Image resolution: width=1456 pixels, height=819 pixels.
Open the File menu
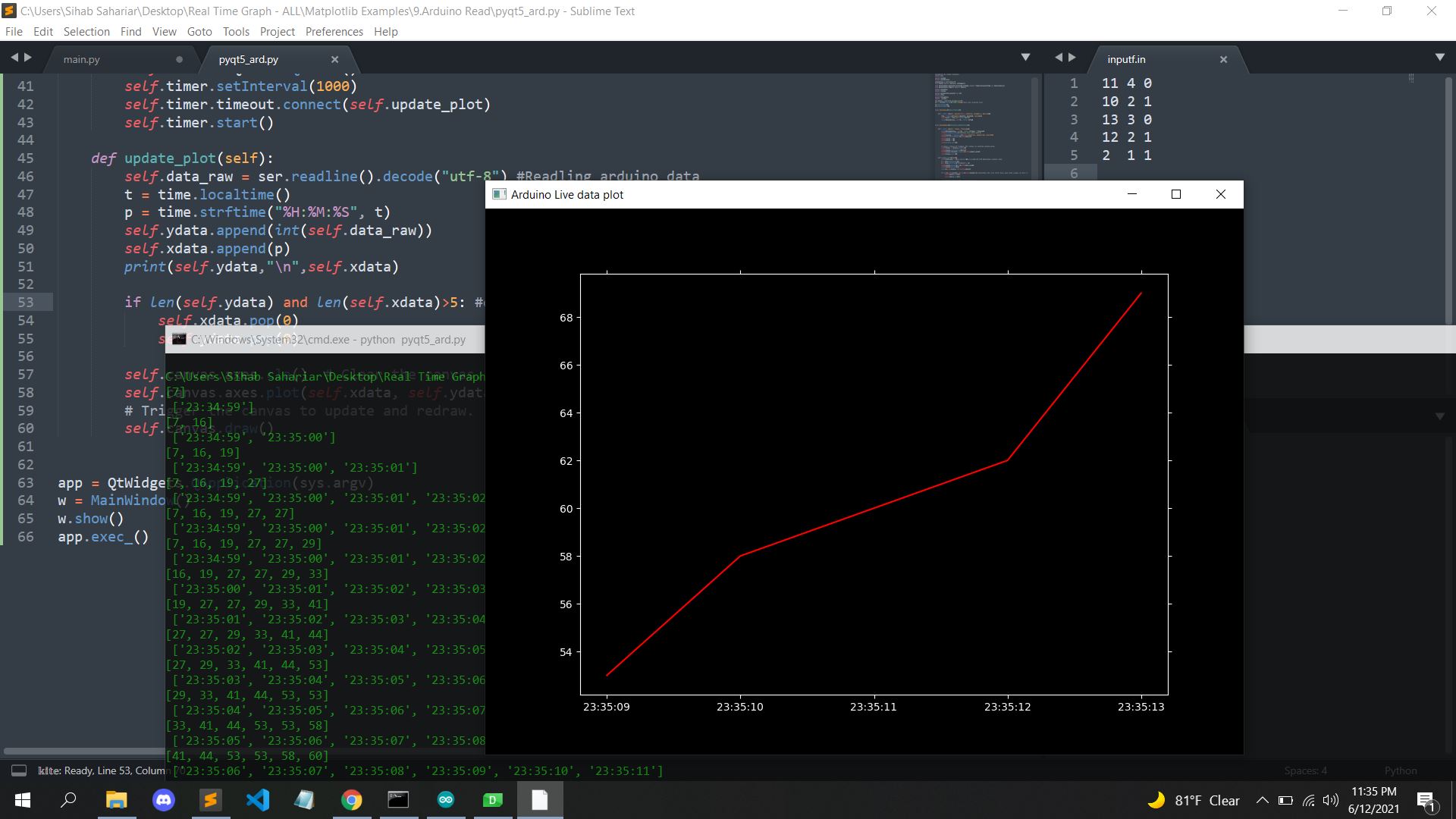pyautogui.click(x=14, y=31)
